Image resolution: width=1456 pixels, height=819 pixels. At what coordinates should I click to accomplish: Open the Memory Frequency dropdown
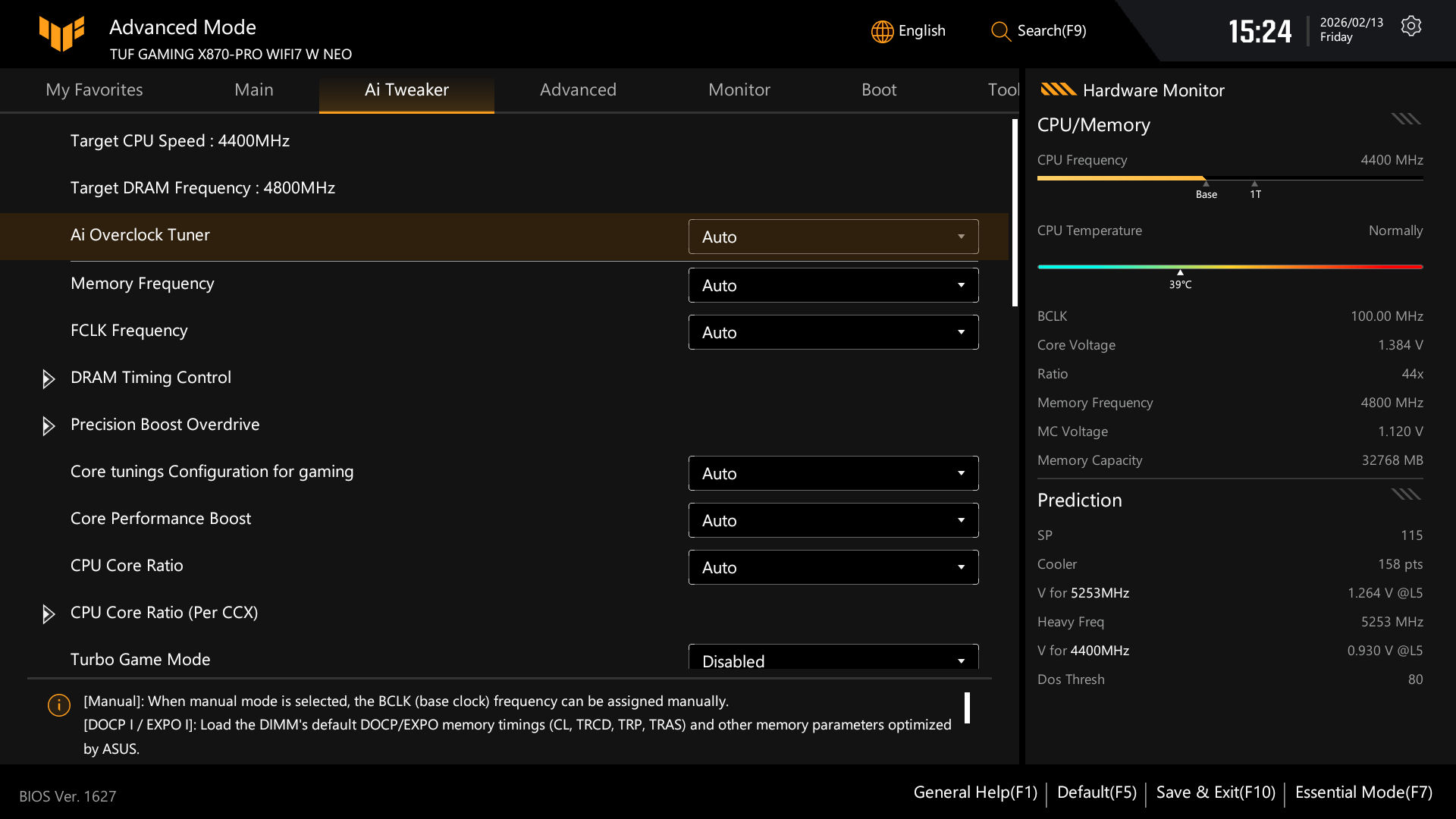coord(833,285)
